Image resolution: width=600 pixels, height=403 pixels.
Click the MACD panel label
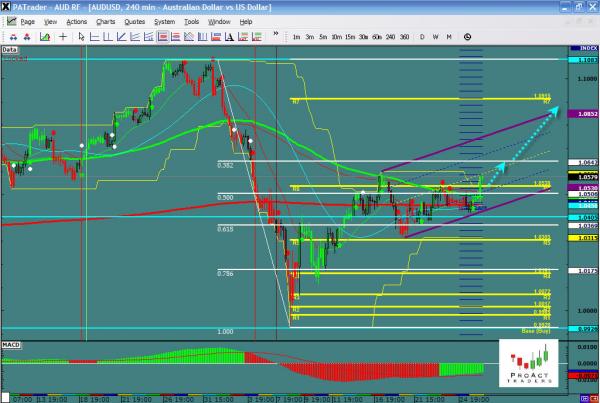tap(12, 344)
